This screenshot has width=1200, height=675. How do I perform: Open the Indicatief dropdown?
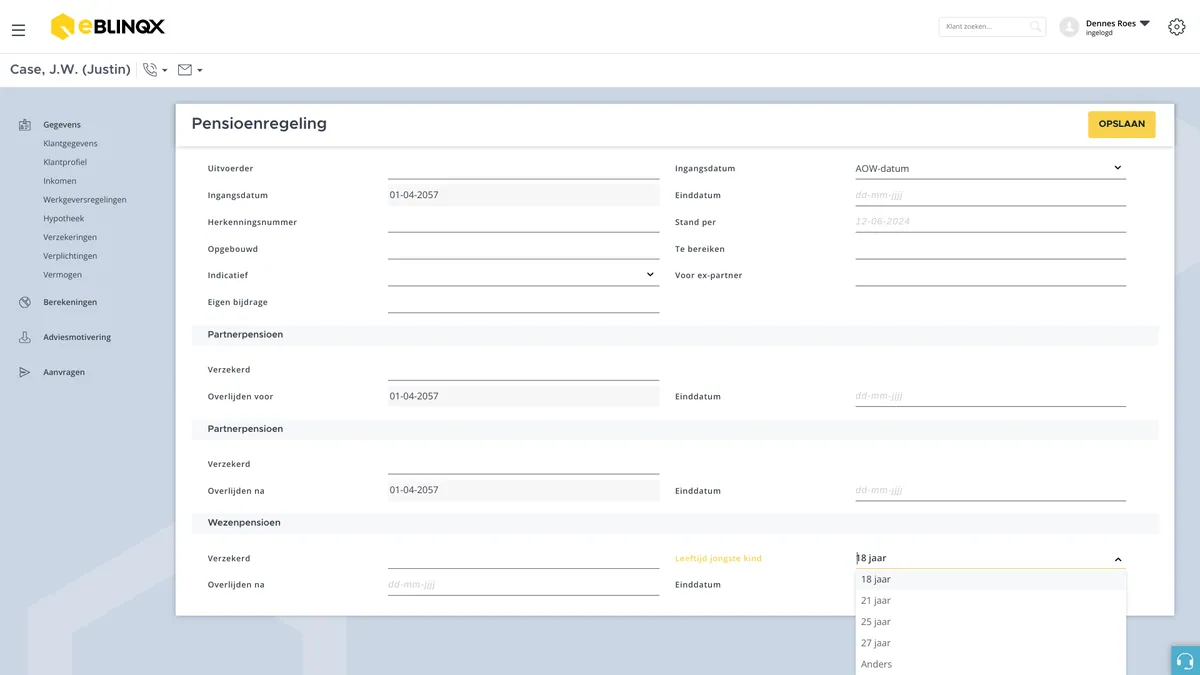point(523,275)
